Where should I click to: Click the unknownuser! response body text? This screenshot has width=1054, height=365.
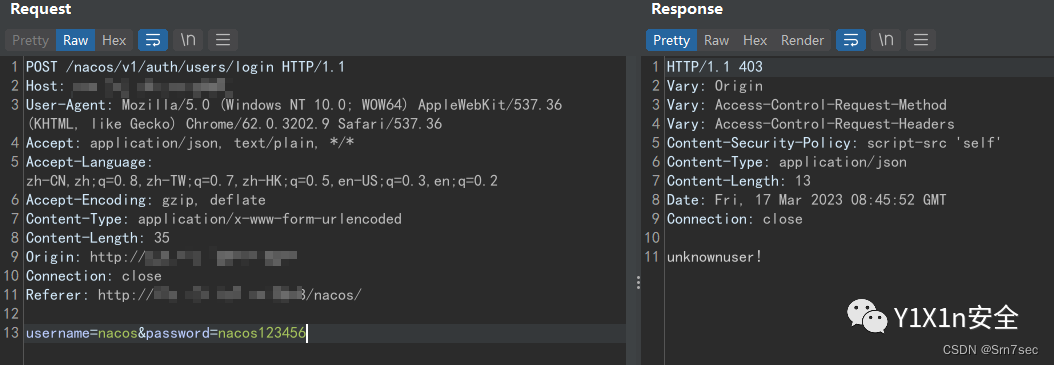pos(715,257)
